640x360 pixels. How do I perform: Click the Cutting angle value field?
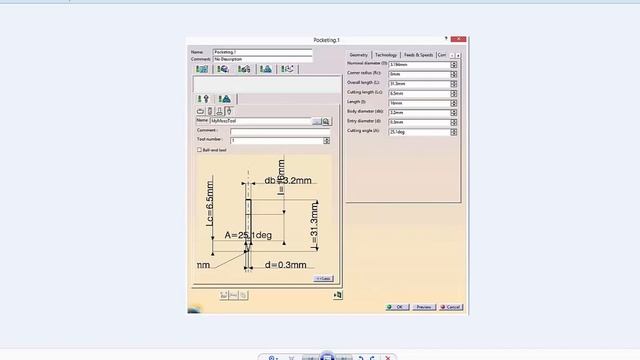(x=419, y=132)
